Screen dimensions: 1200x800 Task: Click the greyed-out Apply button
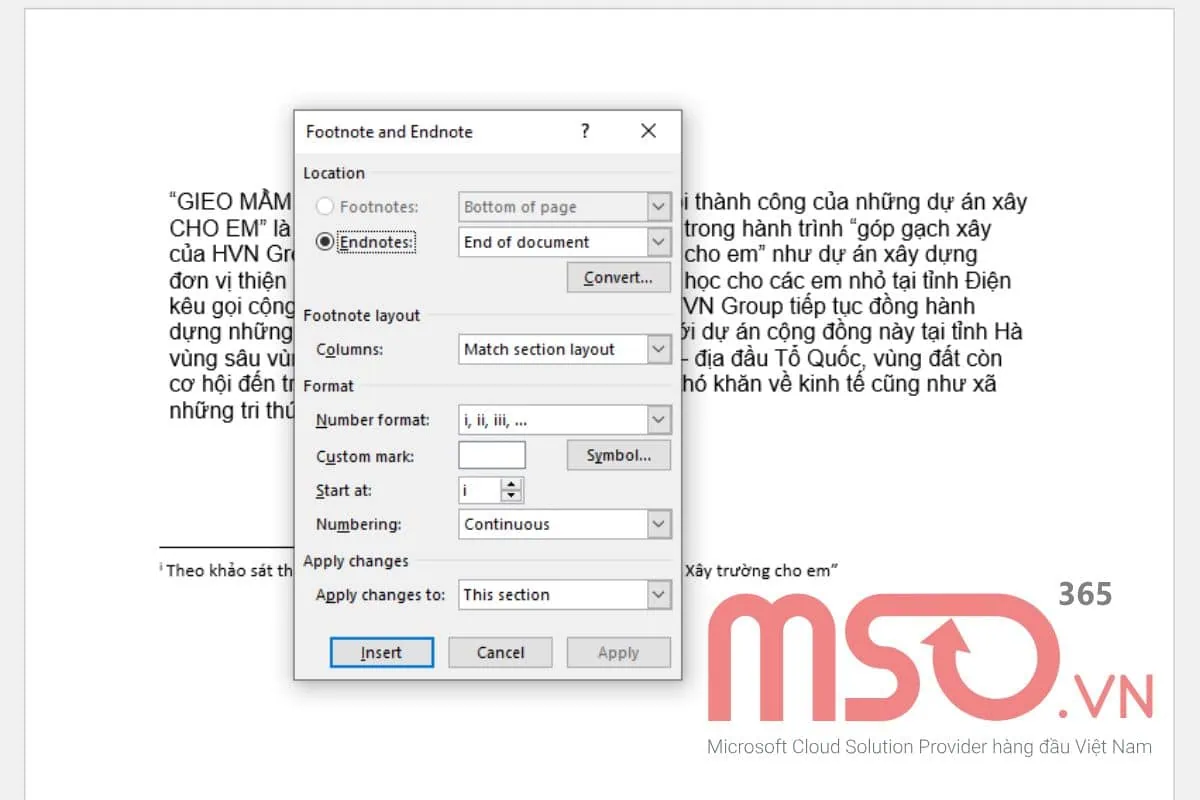pos(618,653)
